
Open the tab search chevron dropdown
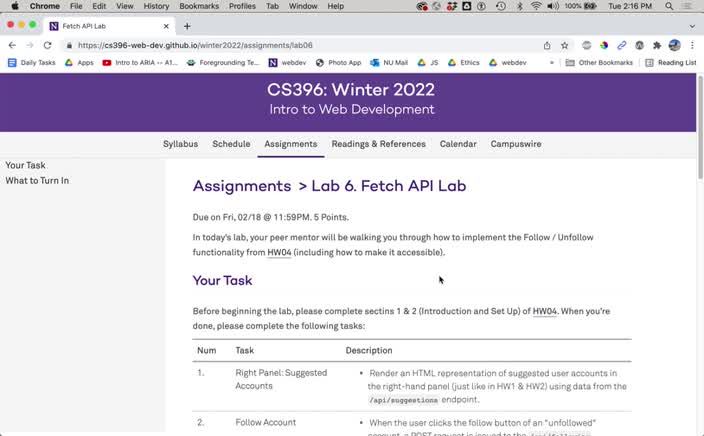(x=692, y=26)
